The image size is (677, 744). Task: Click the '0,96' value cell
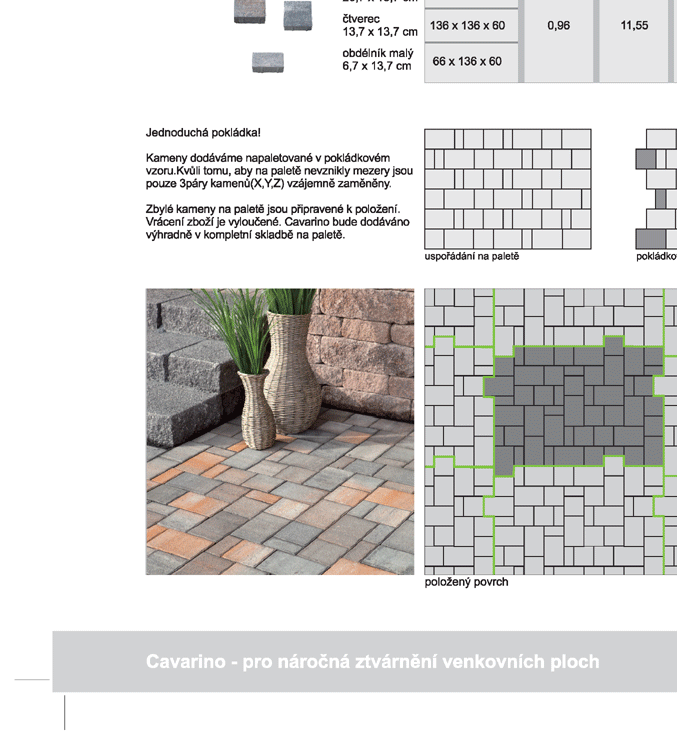558,26
